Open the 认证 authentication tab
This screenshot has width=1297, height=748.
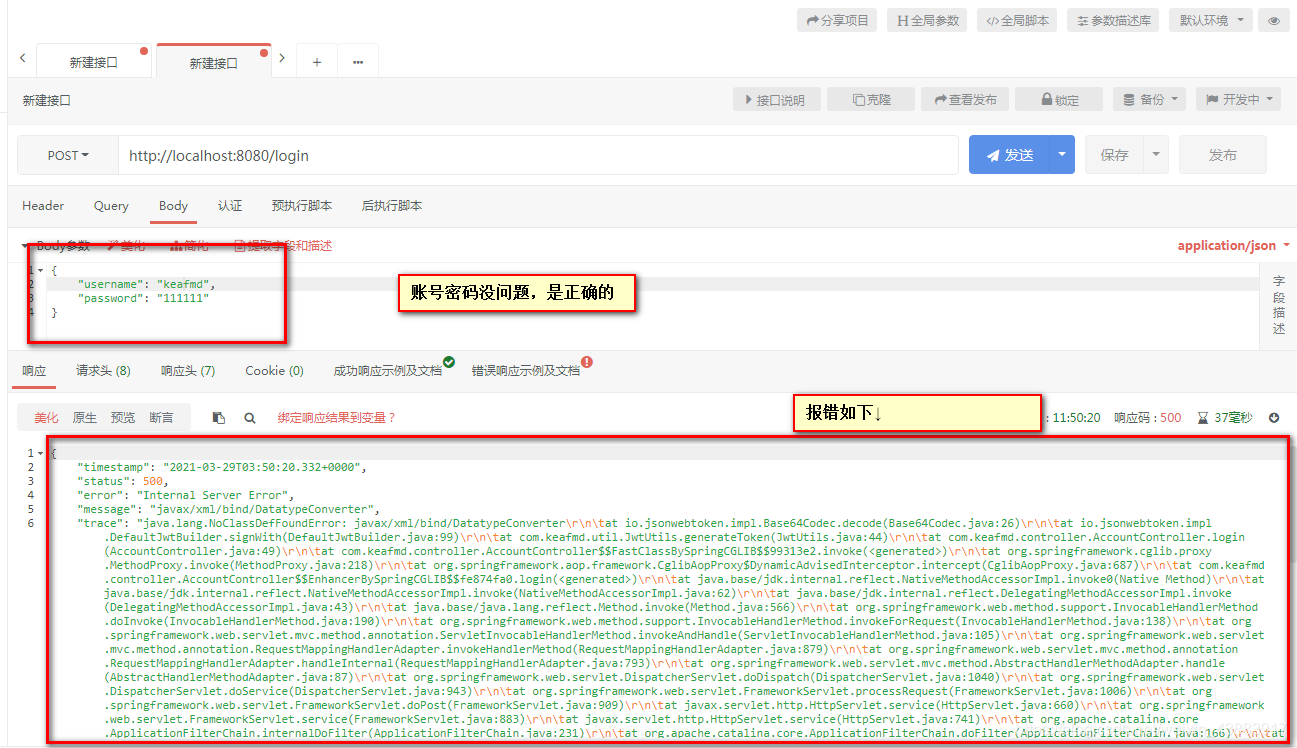(230, 206)
